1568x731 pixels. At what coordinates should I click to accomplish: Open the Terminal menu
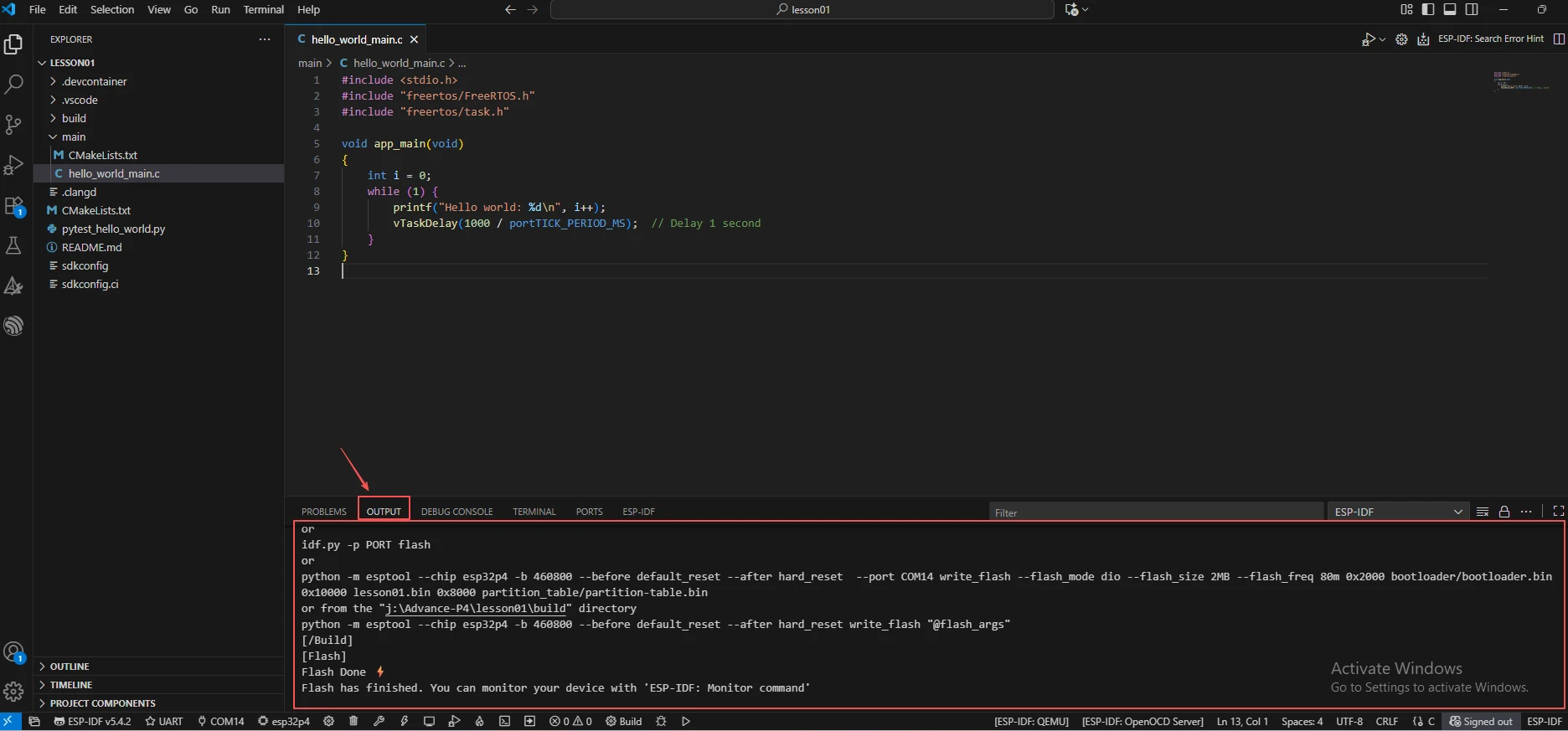263,9
